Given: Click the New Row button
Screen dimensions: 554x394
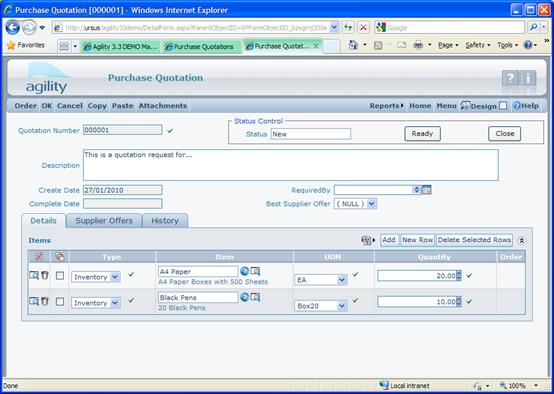Looking at the screenshot, I should coord(418,240).
